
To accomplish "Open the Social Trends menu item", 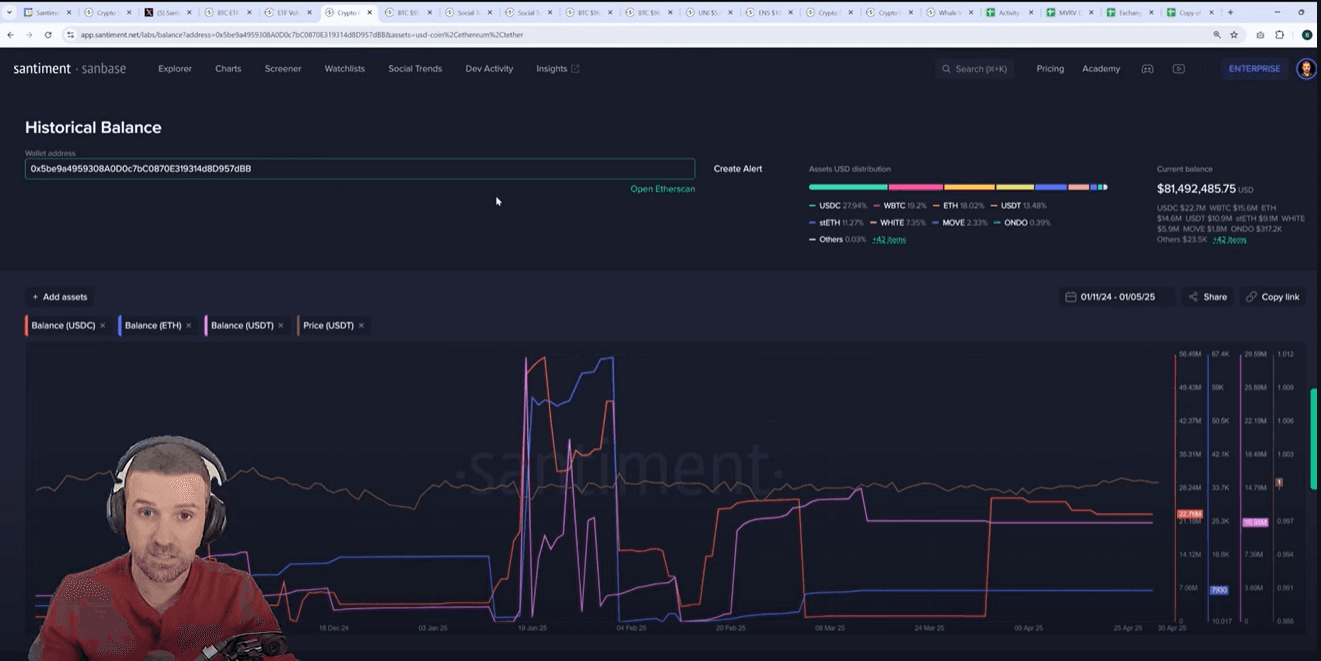I will [415, 69].
